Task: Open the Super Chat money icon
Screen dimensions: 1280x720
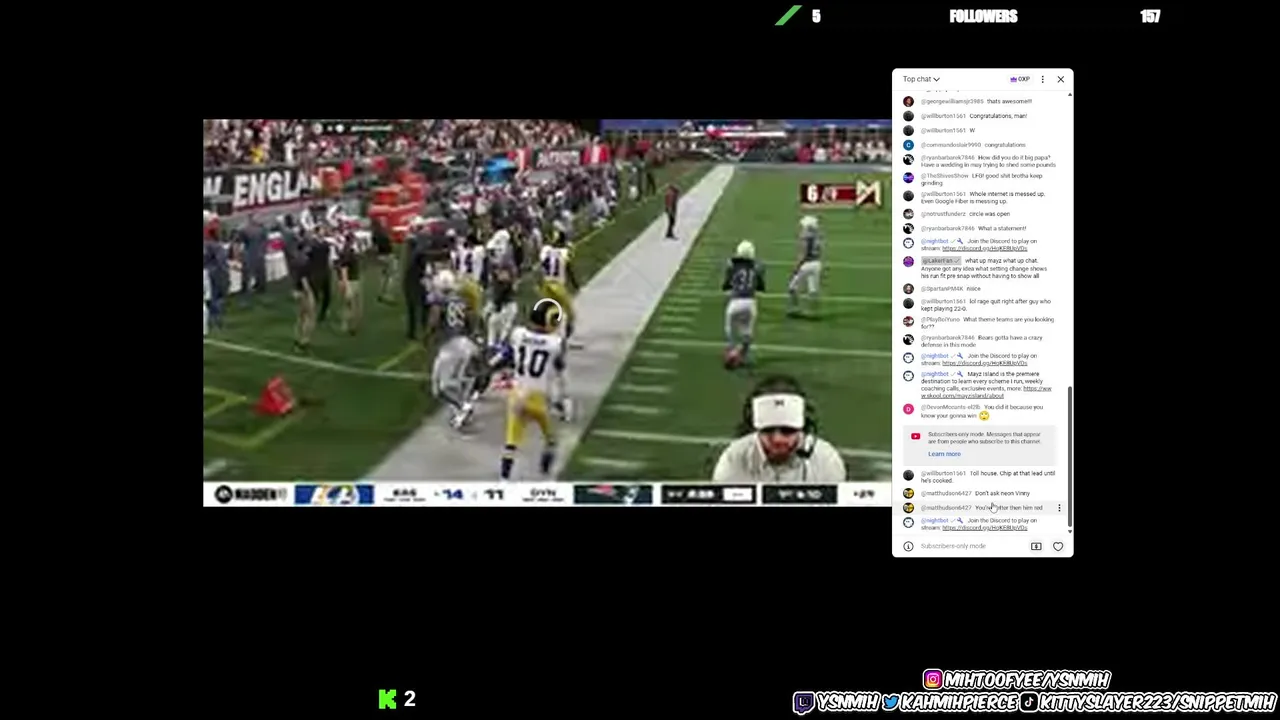Action: [1036, 546]
